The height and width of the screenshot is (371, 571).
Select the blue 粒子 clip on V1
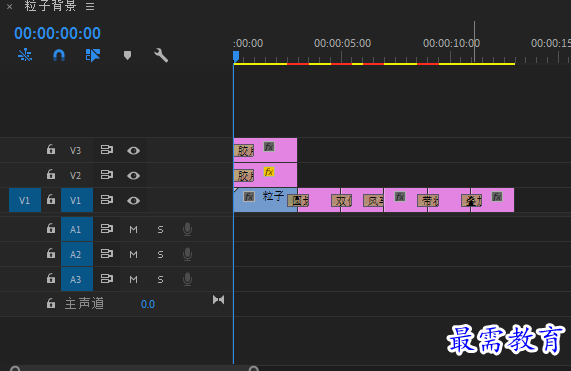265,200
